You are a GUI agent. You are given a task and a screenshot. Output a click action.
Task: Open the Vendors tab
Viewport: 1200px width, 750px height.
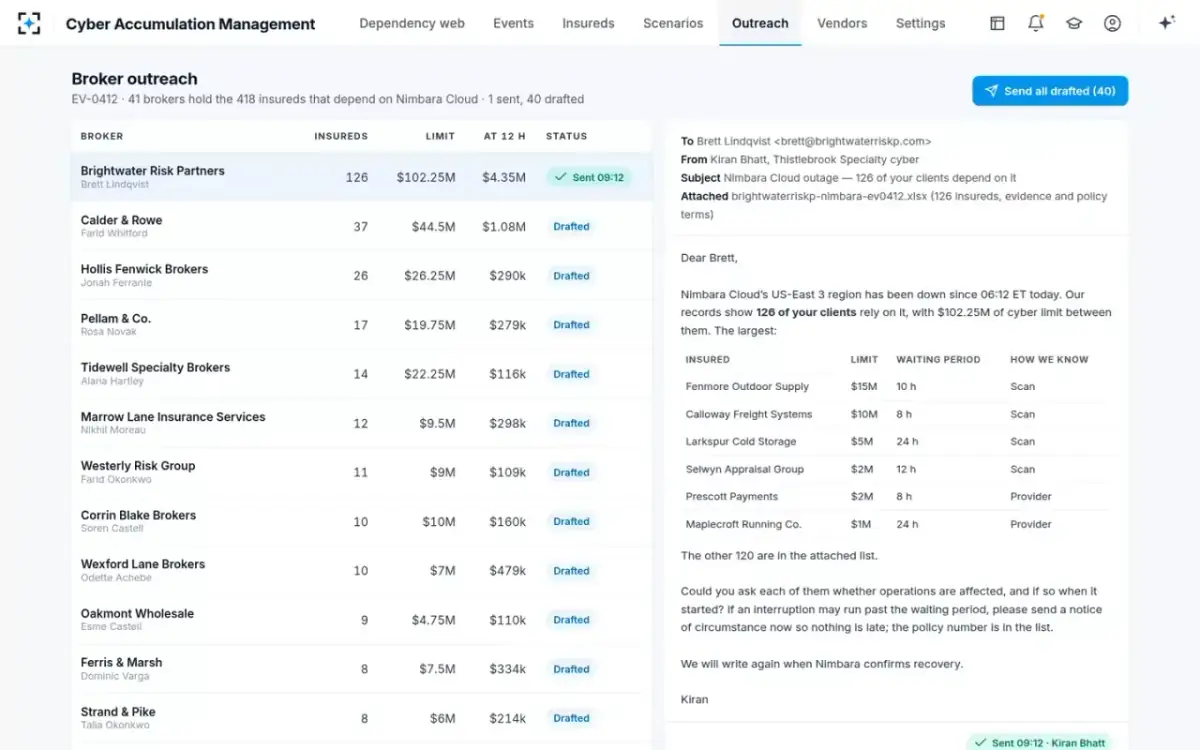click(842, 23)
